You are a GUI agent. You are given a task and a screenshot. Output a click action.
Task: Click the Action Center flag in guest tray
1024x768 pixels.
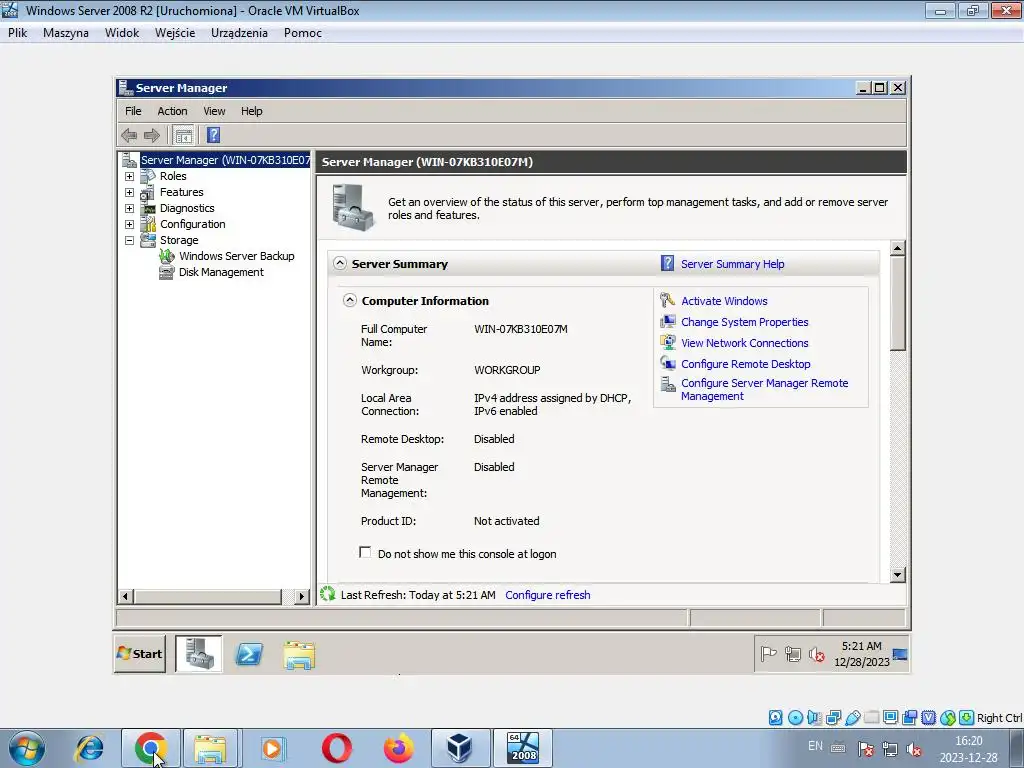[x=769, y=654]
